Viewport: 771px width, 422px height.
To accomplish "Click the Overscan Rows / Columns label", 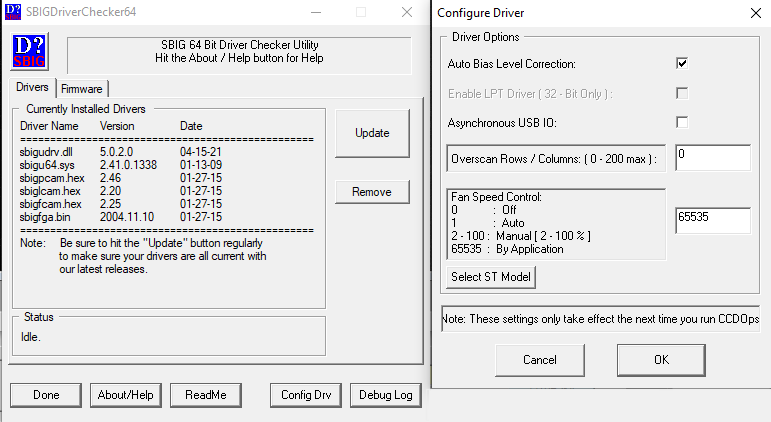I will coord(554,159).
